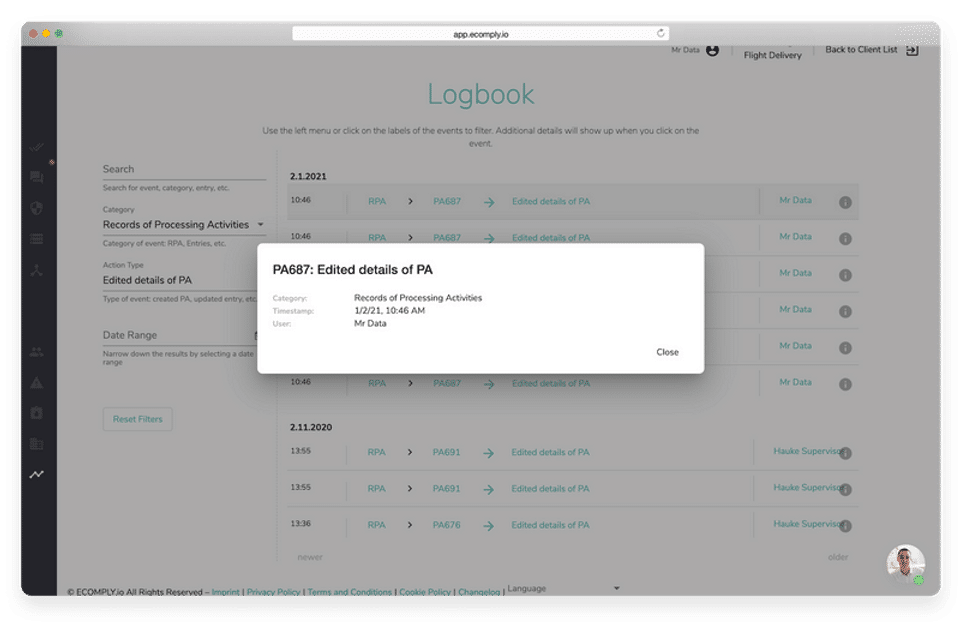Open the Mr Data user account icon
Screen dimensions: 960x636
712,50
